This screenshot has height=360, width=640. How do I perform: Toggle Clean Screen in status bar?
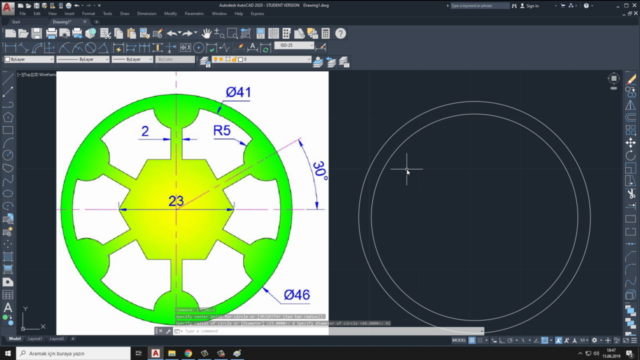coord(626,340)
